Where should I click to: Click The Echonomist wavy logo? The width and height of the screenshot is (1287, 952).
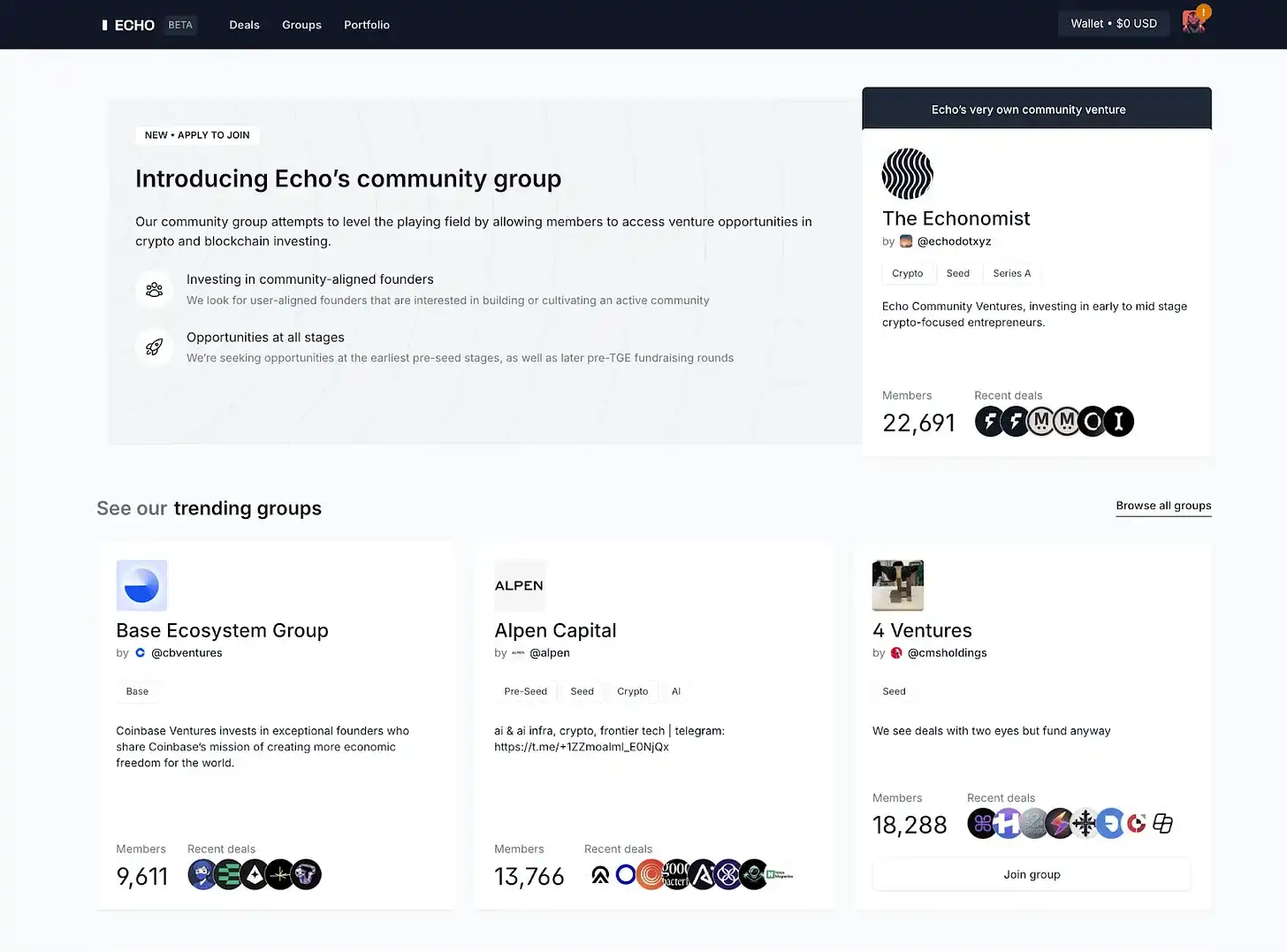click(907, 174)
